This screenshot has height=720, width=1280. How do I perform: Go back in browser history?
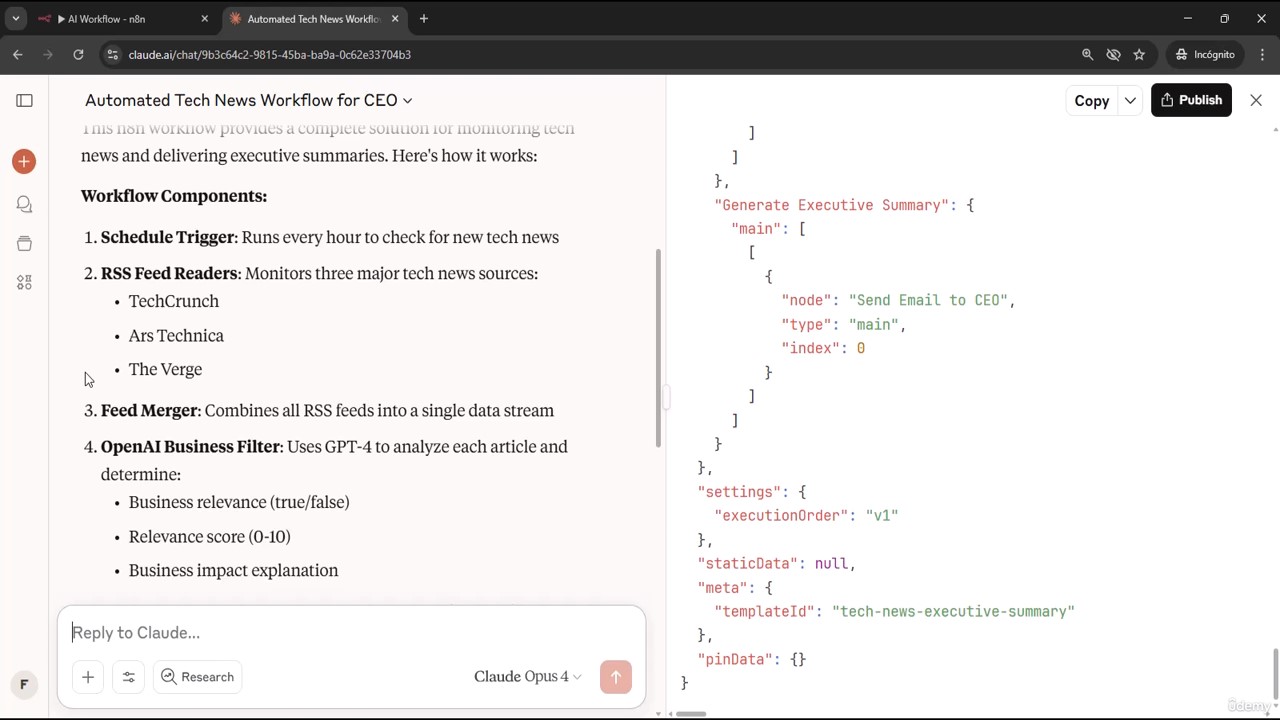tap(18, 54)
